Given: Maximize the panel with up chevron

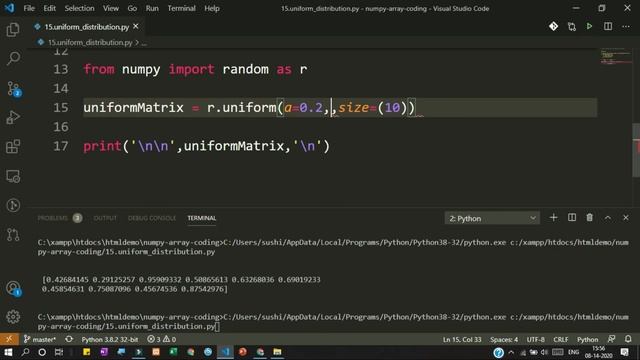Looking at the screenshot, I should [x=608, y=218].
